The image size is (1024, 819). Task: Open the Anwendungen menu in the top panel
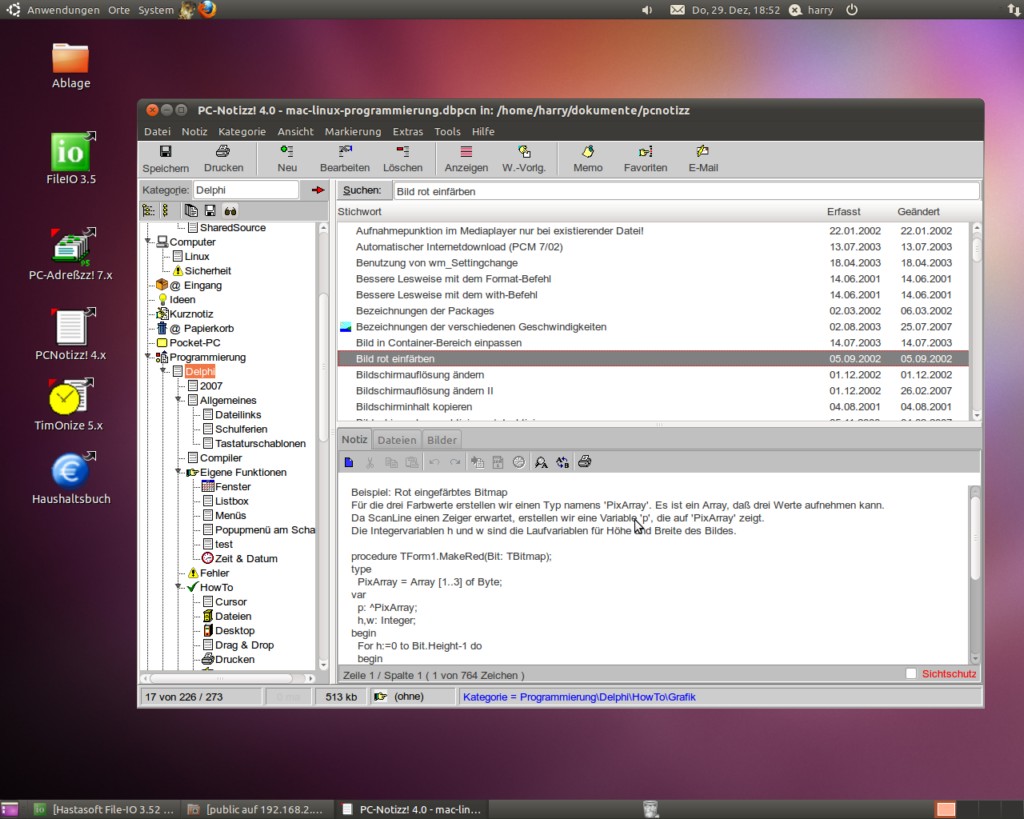(x=63, y=10)
